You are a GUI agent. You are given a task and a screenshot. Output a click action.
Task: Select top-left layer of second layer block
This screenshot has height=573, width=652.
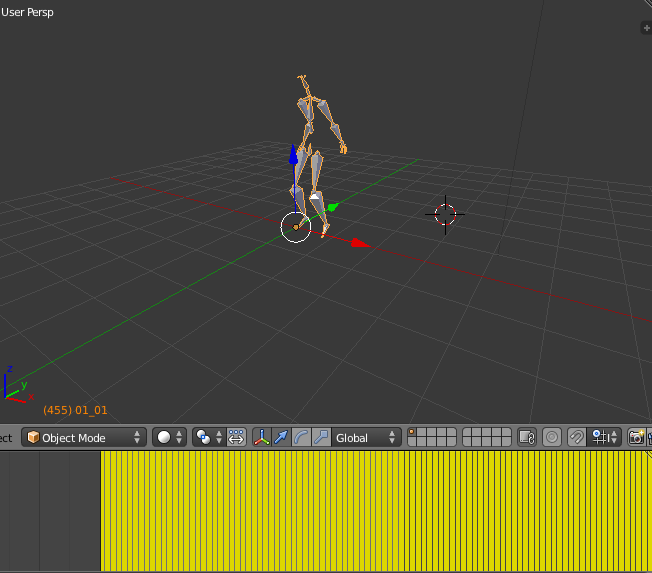pos(467,432)
